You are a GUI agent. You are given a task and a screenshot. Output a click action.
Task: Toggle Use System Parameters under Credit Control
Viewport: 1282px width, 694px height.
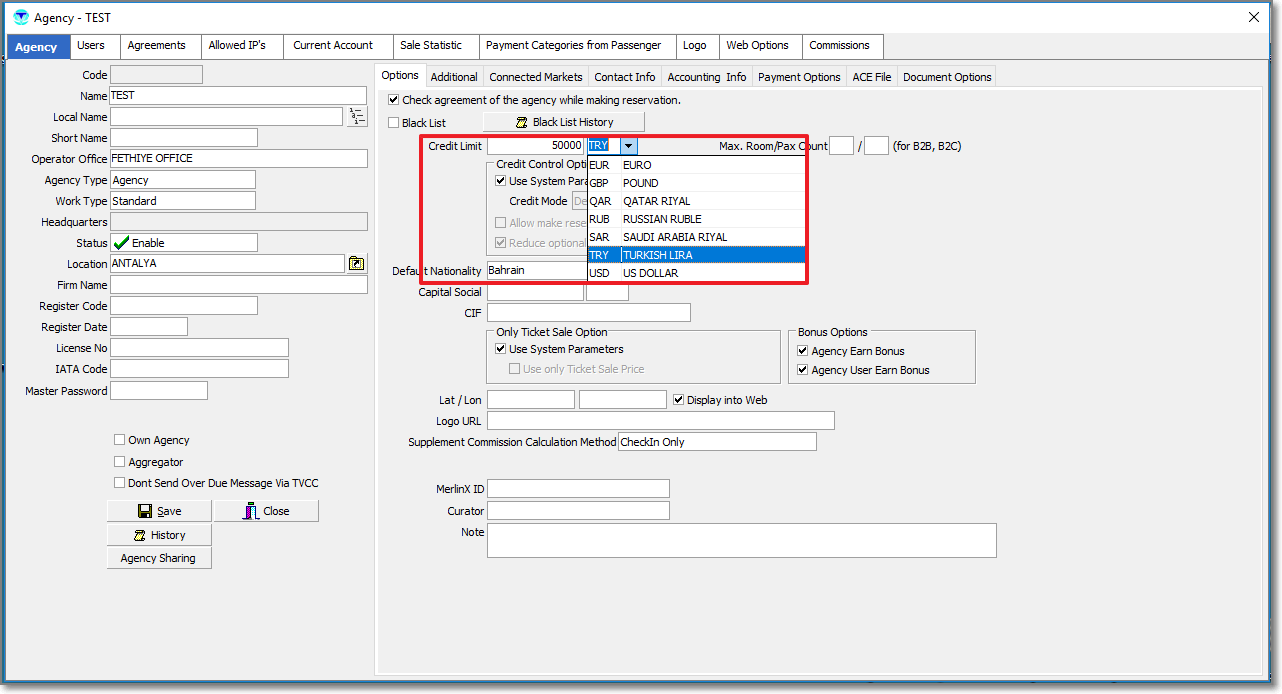(501, 181)
